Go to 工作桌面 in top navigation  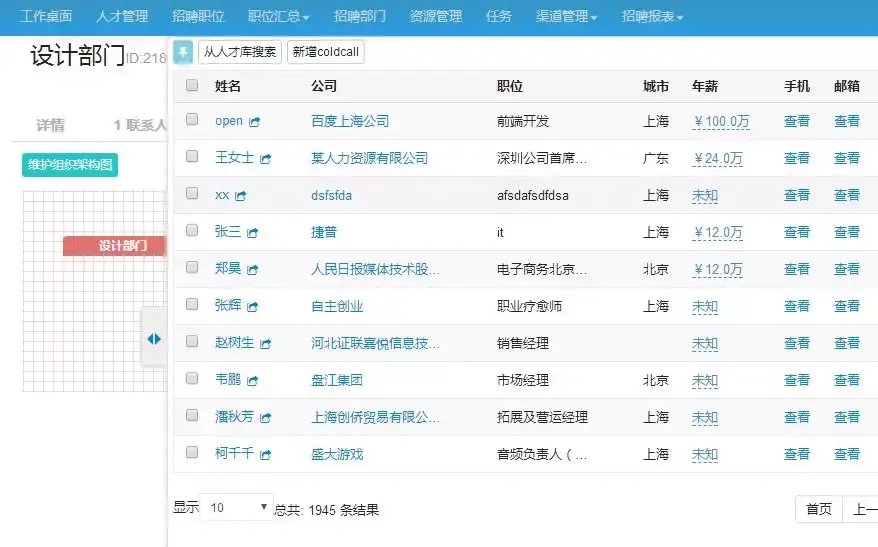coord(46,16)
